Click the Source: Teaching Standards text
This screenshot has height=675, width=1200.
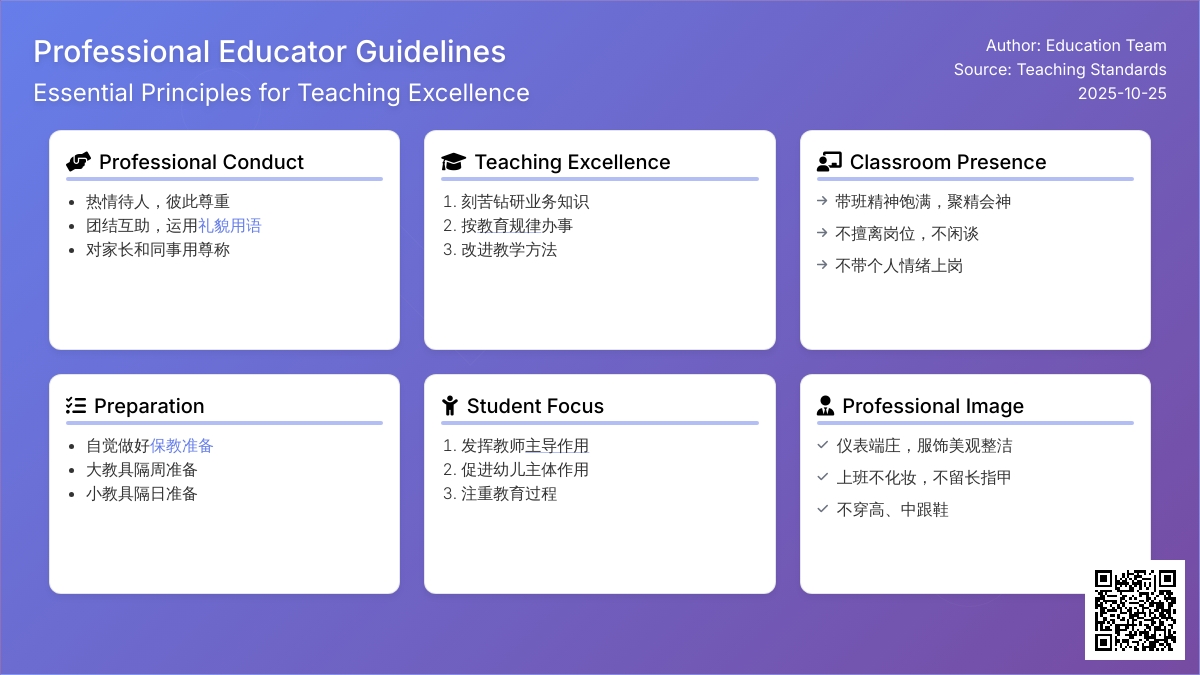click(1060, 69)
